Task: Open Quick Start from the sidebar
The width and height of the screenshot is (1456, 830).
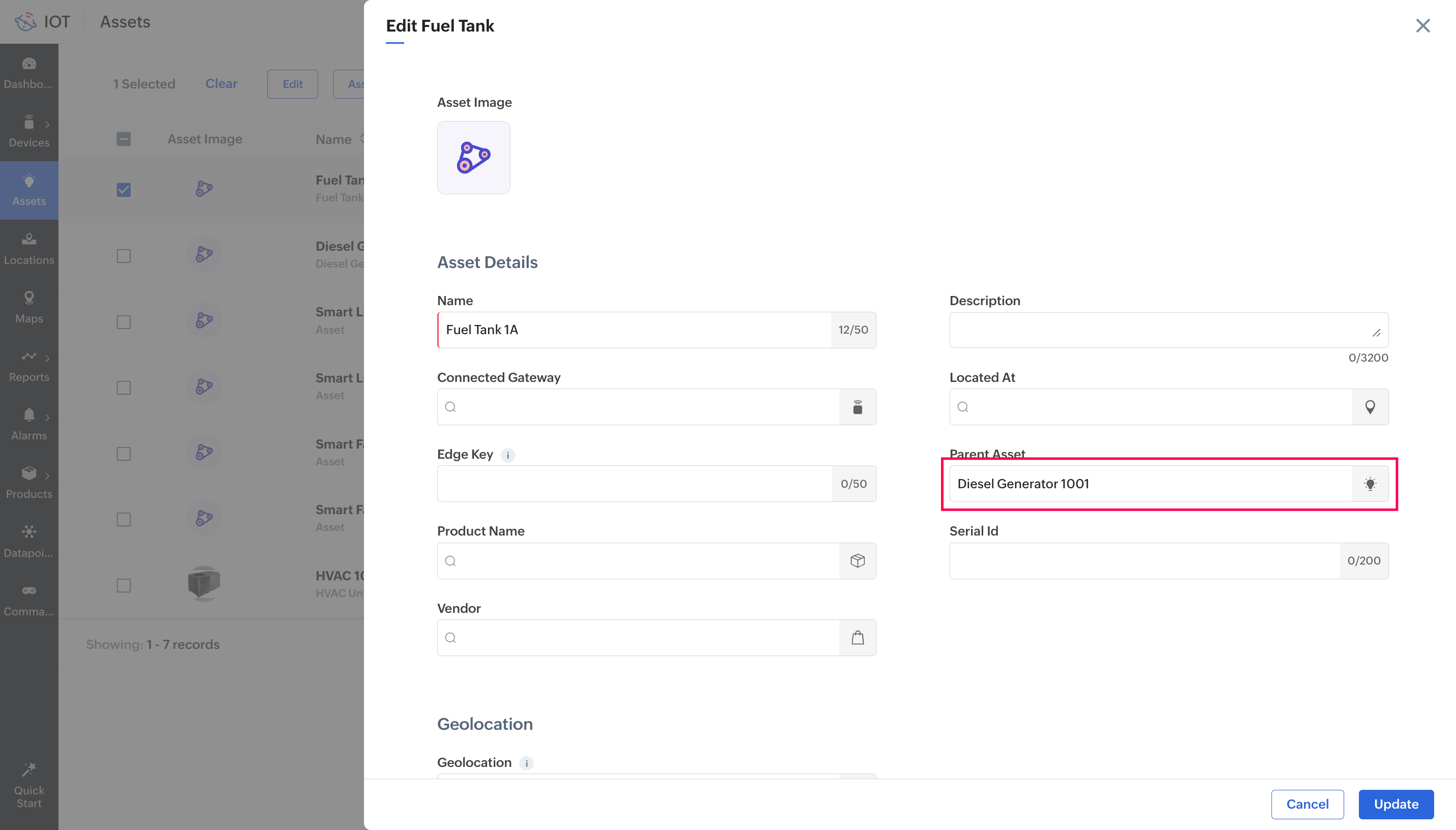Action: [29, 786]
